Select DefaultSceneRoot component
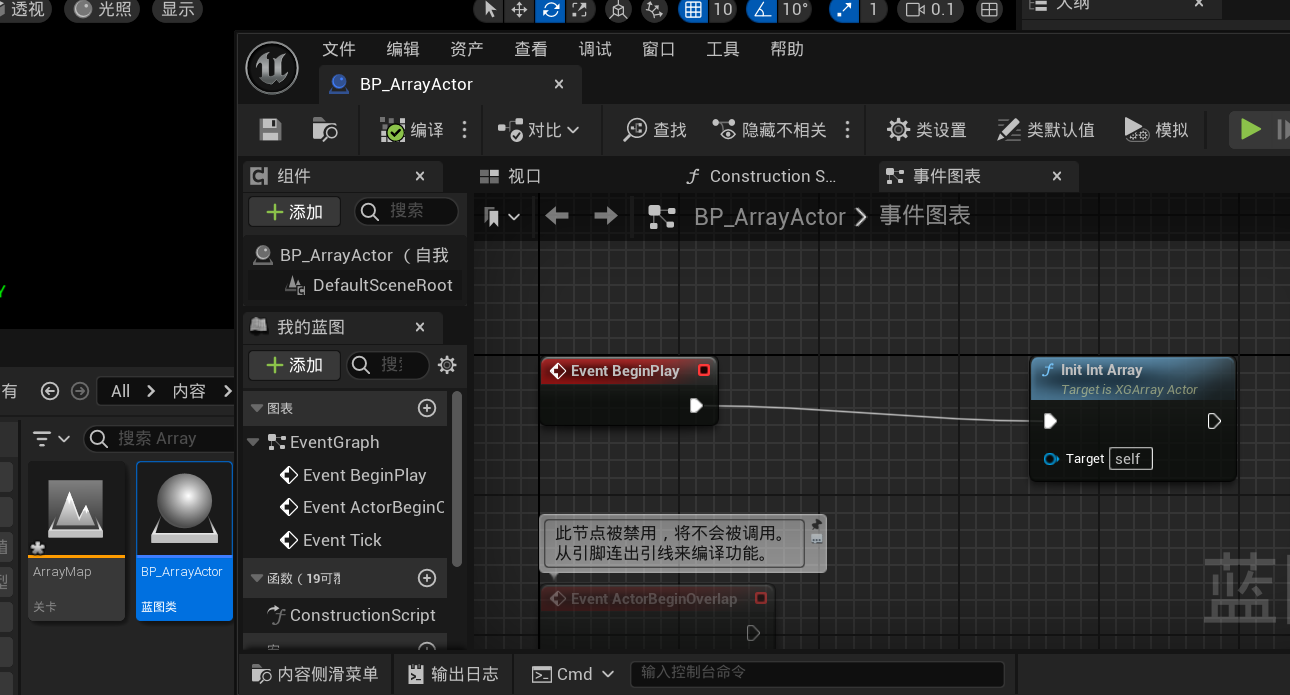 coord(370,285)
